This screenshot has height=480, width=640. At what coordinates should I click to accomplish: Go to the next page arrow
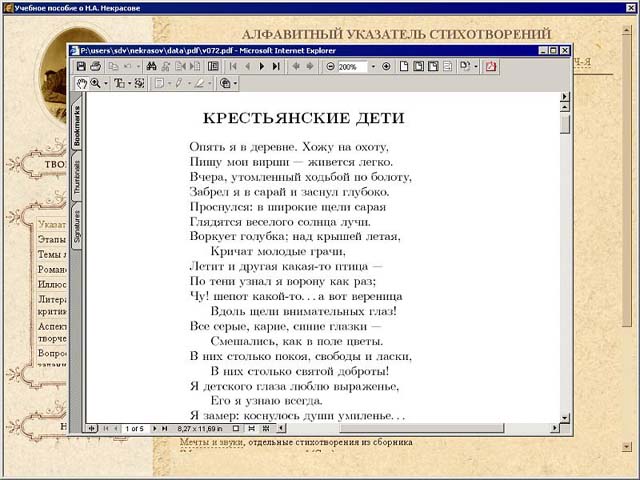click(262, 67)
